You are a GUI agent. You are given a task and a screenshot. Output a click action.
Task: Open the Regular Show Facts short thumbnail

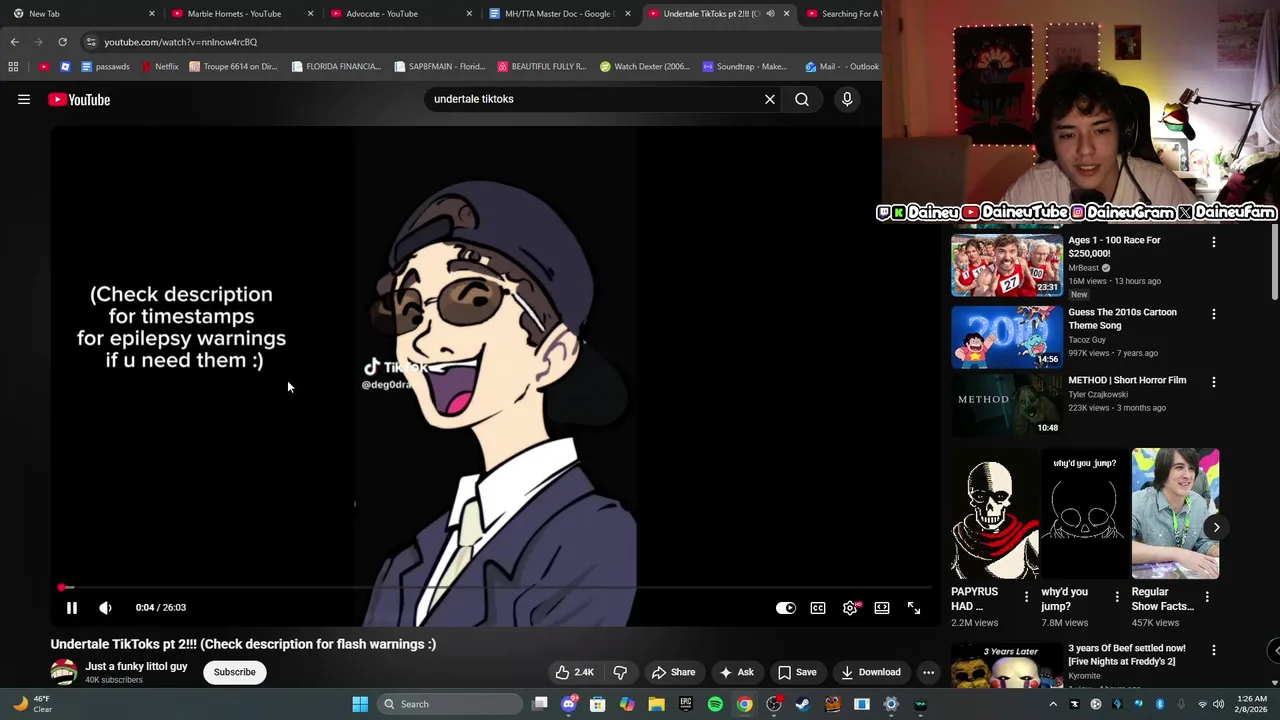[1175, 514]
